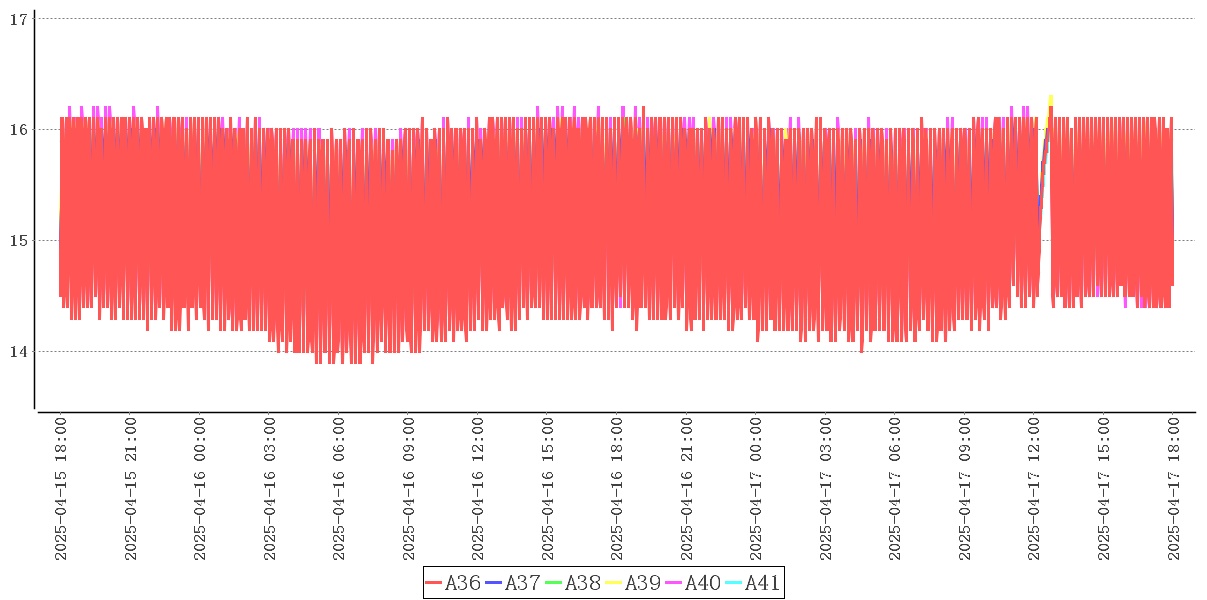Select the 2025-04-17 12:00 time axis label
The height and width of the screenshot is (600, 1207).
[x=1034, y=490]
